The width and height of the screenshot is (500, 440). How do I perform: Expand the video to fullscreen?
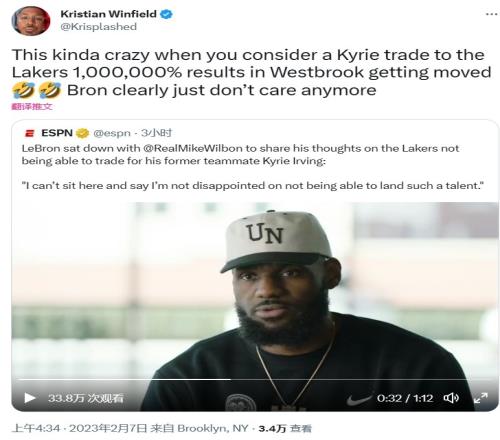tap(481, 398)
